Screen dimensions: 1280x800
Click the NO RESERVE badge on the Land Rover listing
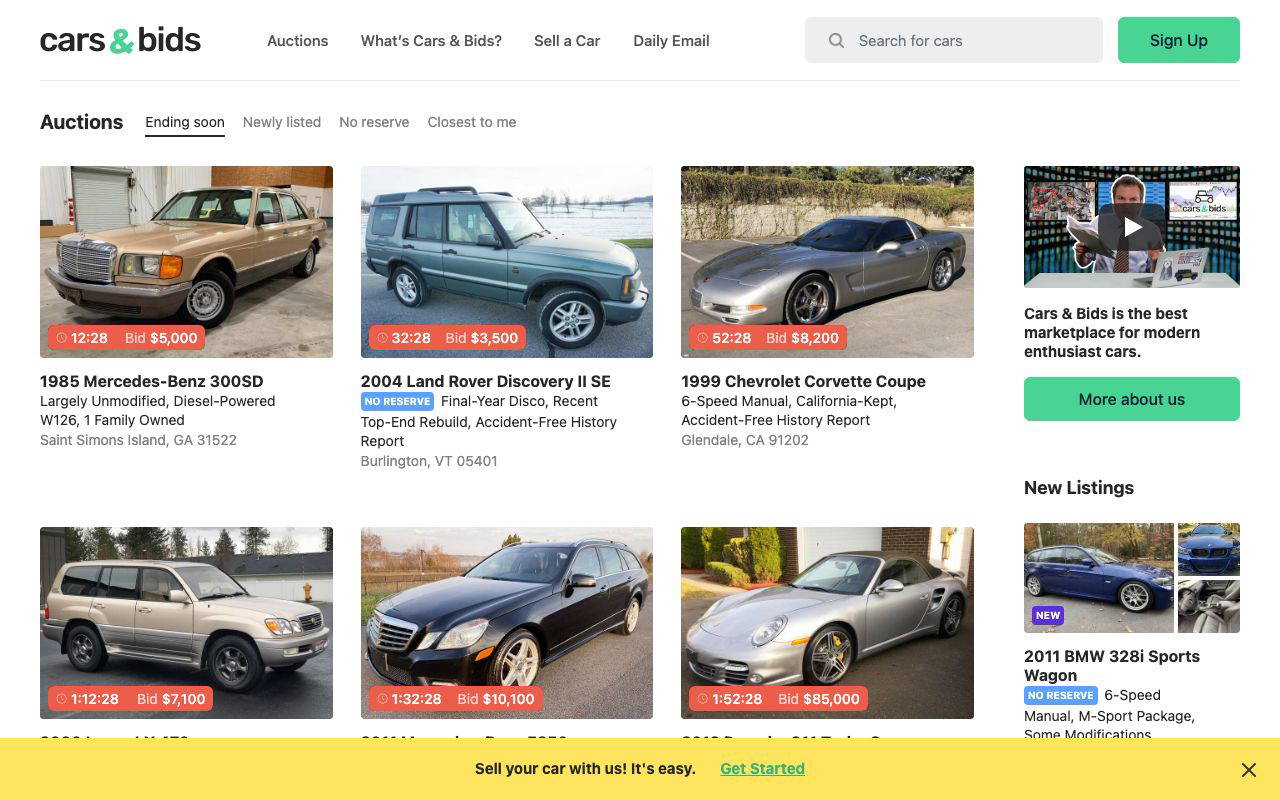pyautogui.click(x=397, y=401)
